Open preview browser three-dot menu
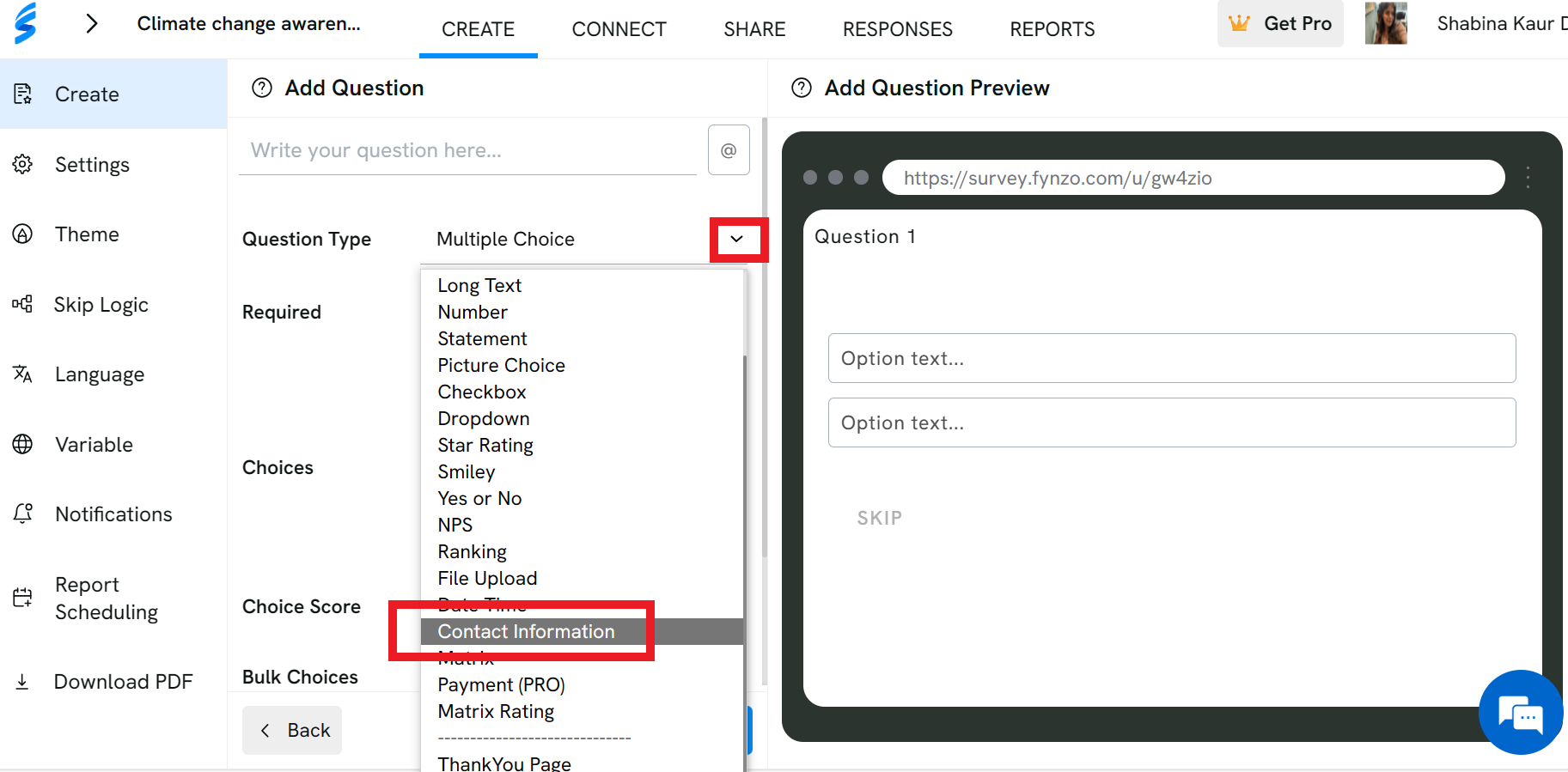The image size is (1568, 772). coord(1528,178)
